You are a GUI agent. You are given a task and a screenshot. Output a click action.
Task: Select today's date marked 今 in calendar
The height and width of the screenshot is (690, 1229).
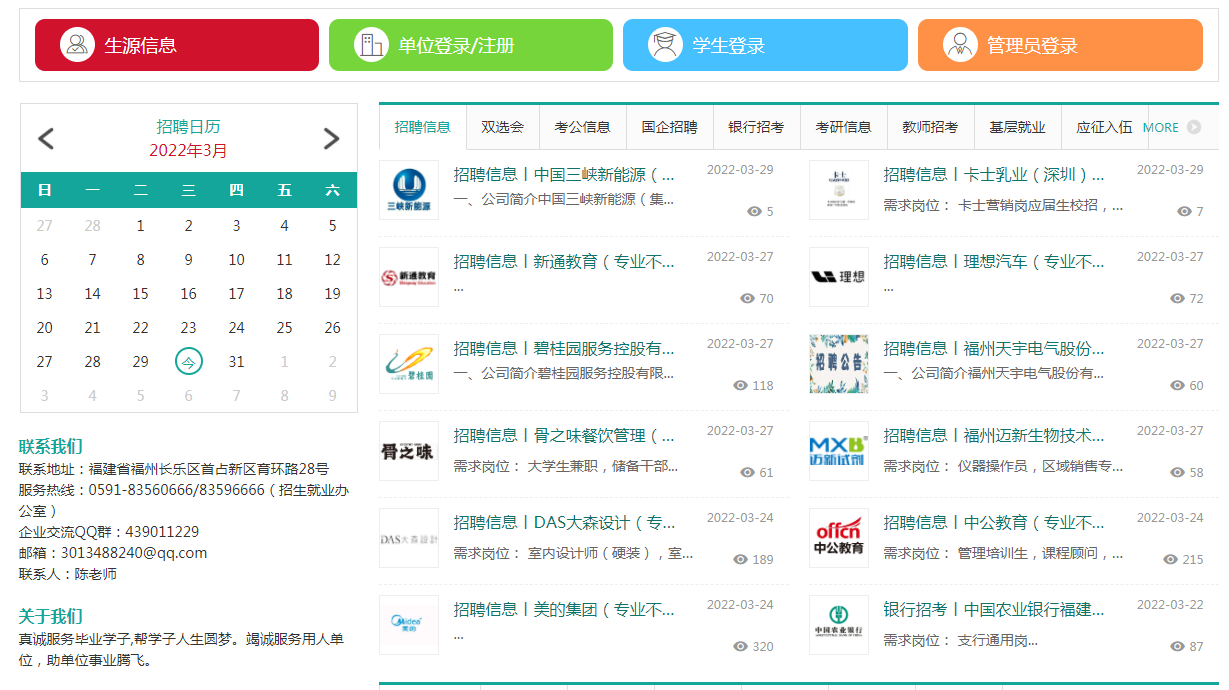pos(188,361)
